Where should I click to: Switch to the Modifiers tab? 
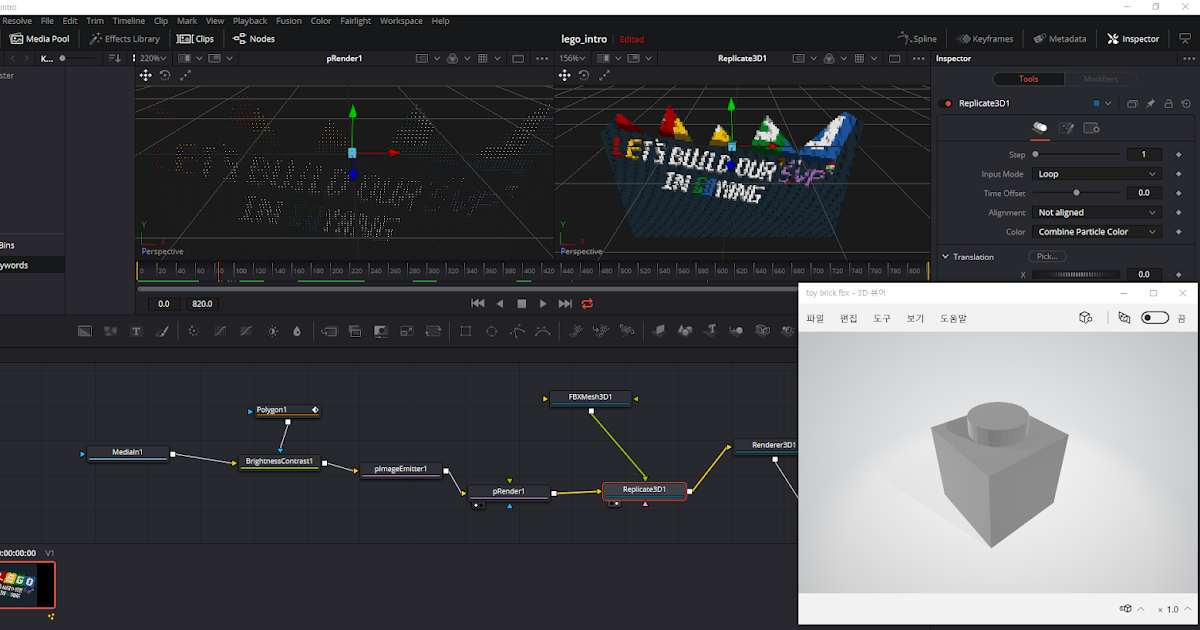click(x=1101, y=78)
